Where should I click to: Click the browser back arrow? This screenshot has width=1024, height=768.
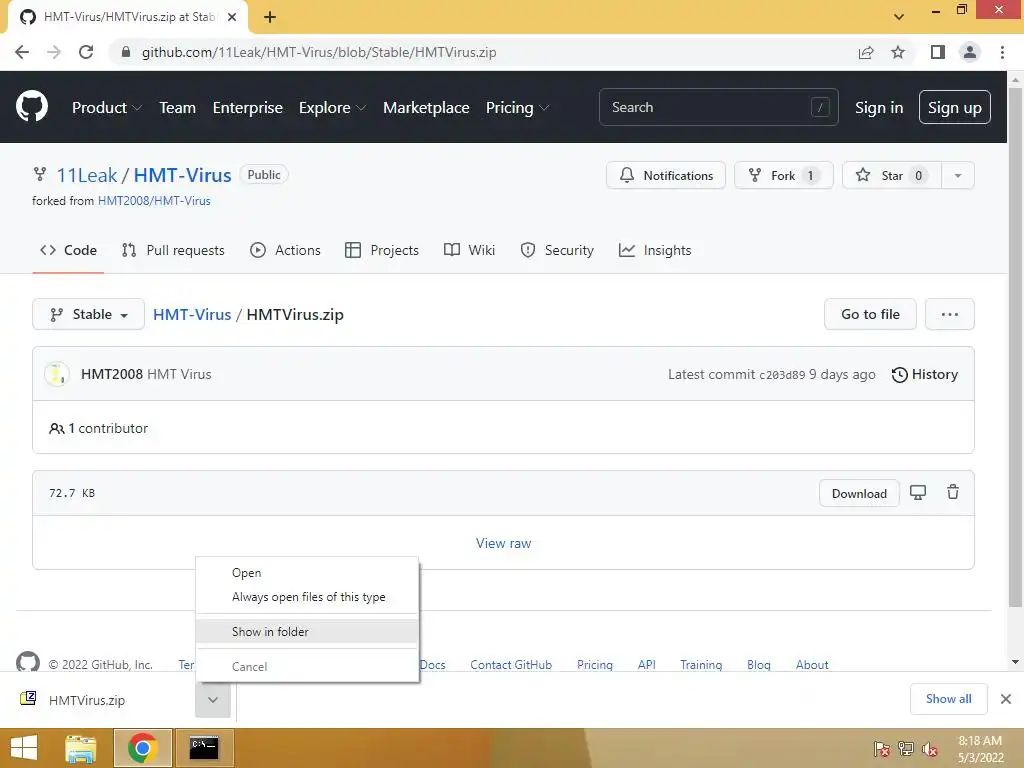pyautogui.click(x=22, y=52)
